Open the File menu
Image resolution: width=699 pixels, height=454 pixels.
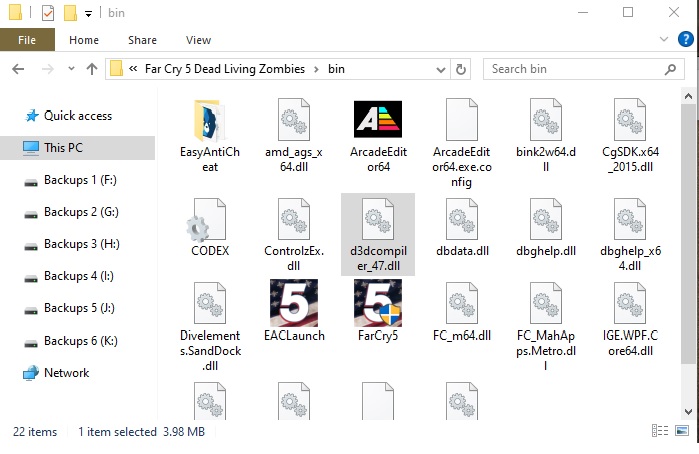[x=27, y=40]
